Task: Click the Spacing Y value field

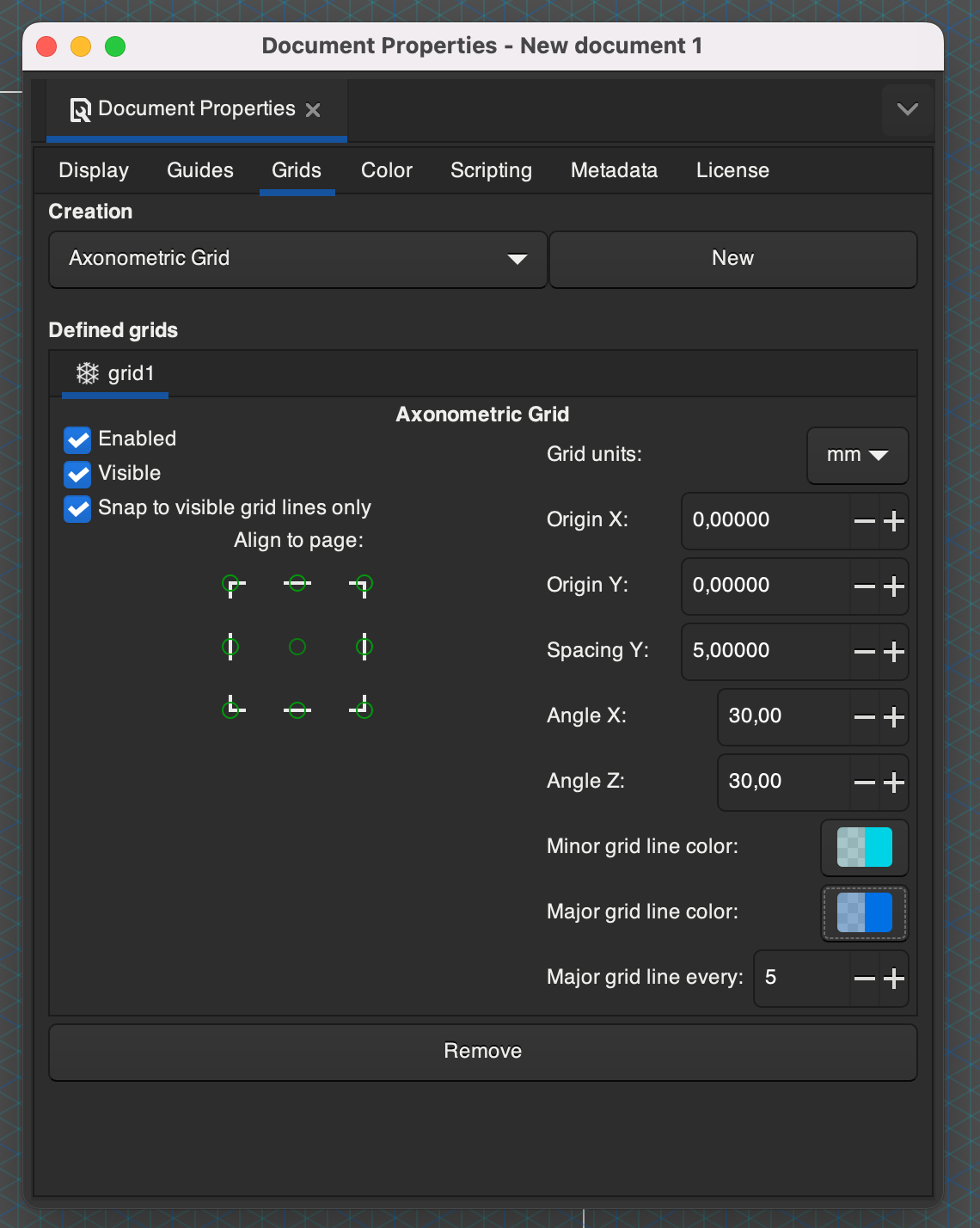Action: 765,651
